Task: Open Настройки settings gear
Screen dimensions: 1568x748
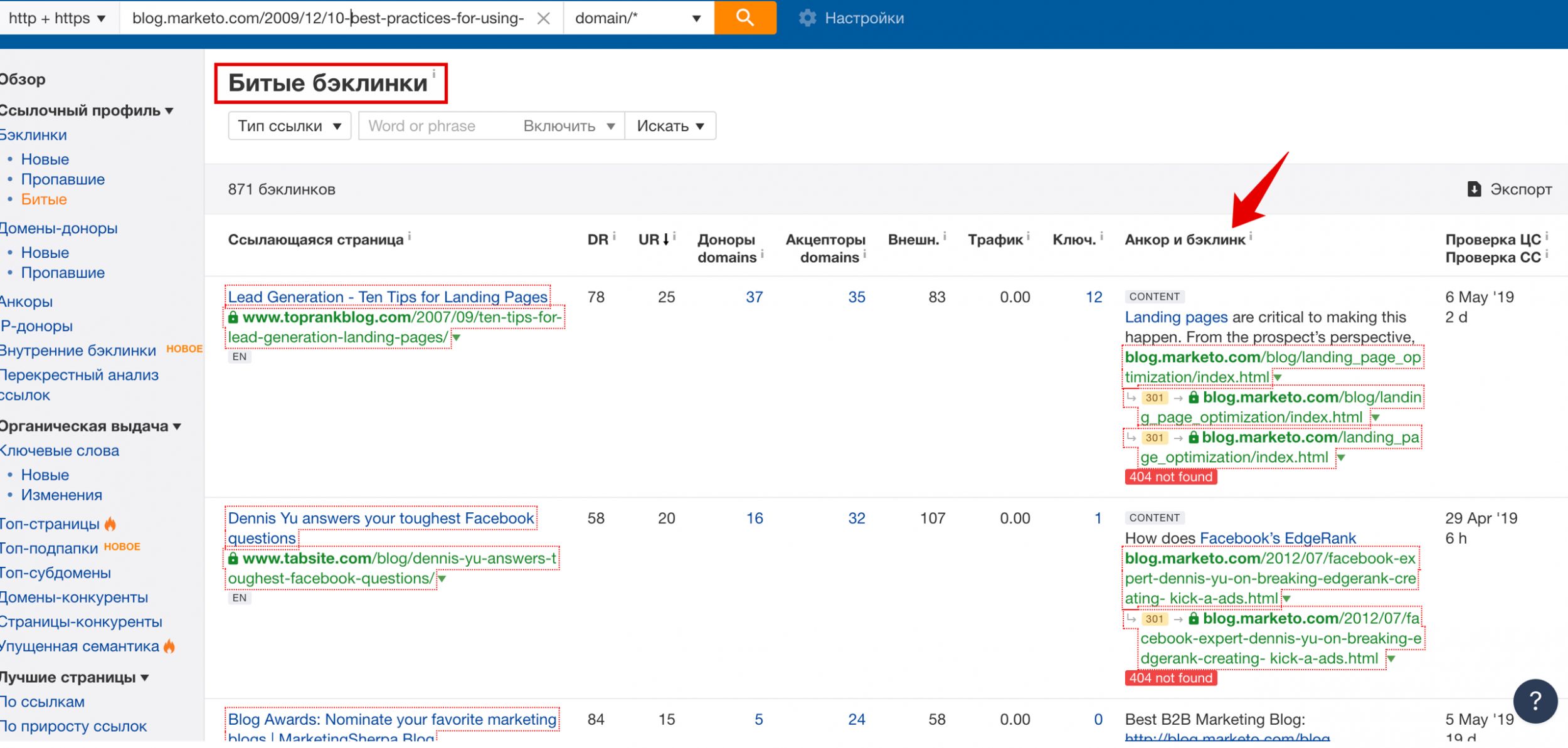Action: [807, 18]
